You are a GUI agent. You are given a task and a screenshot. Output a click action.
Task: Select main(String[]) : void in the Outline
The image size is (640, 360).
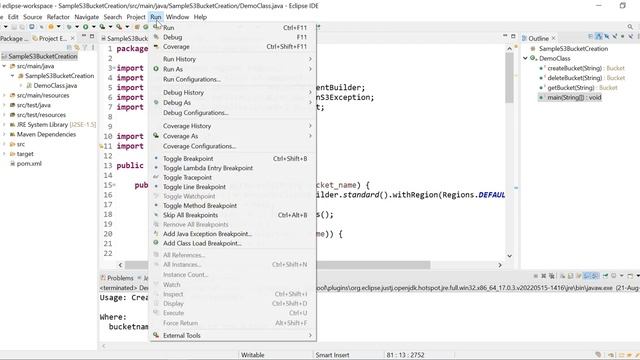pos(574,98)
